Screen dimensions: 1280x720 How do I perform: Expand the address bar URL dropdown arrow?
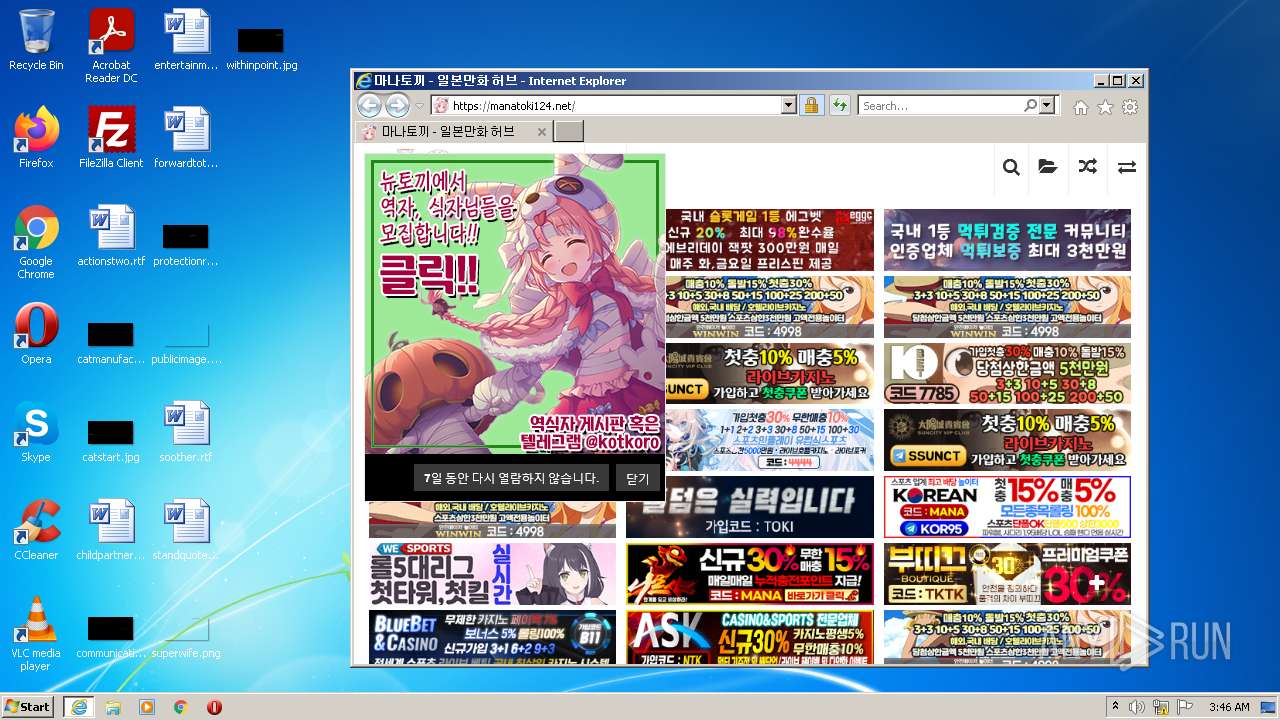click(788, 105)
